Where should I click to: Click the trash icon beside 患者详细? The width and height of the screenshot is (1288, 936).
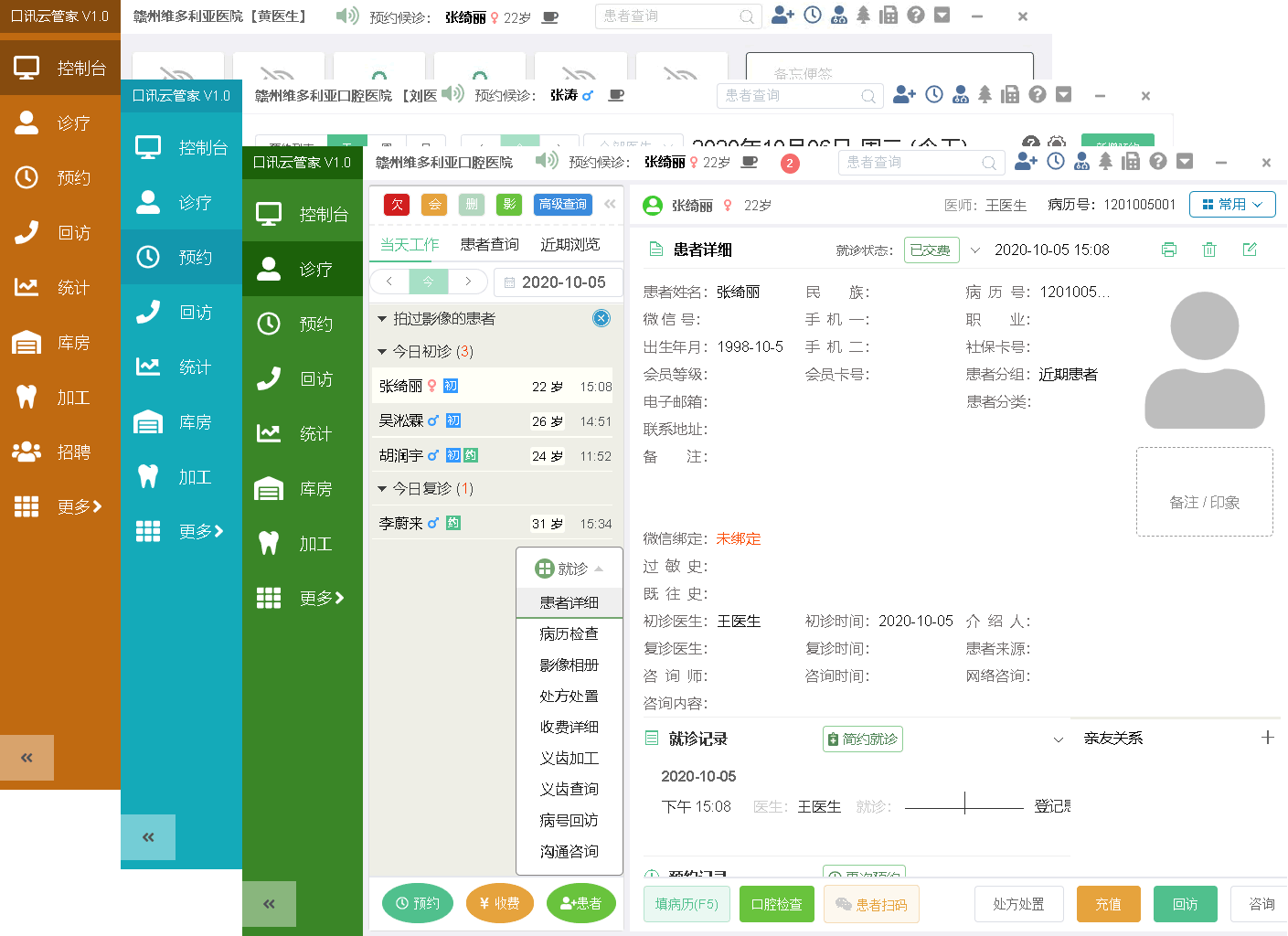click(x=1208, y=250)
